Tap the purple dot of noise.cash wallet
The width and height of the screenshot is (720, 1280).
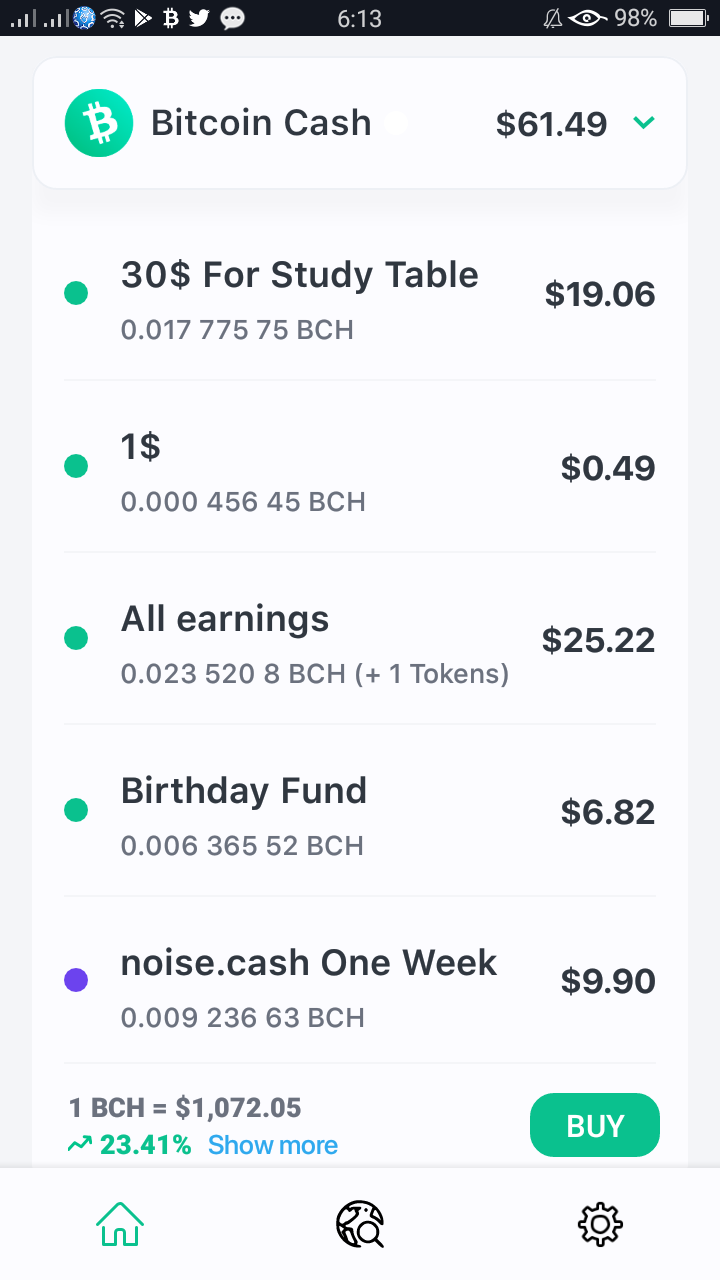pos(76,980)
